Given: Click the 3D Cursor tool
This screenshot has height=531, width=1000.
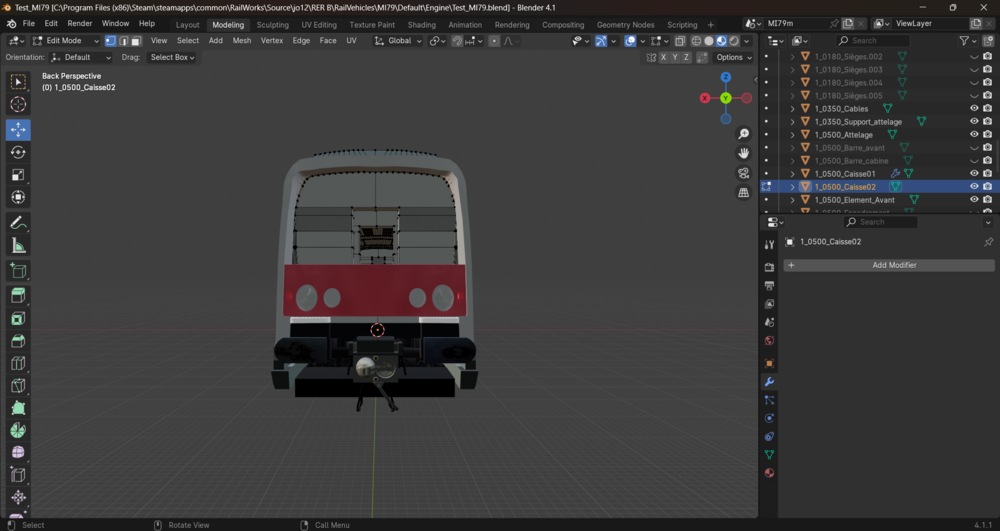Looking at the screenshot, I should [18, 104].
